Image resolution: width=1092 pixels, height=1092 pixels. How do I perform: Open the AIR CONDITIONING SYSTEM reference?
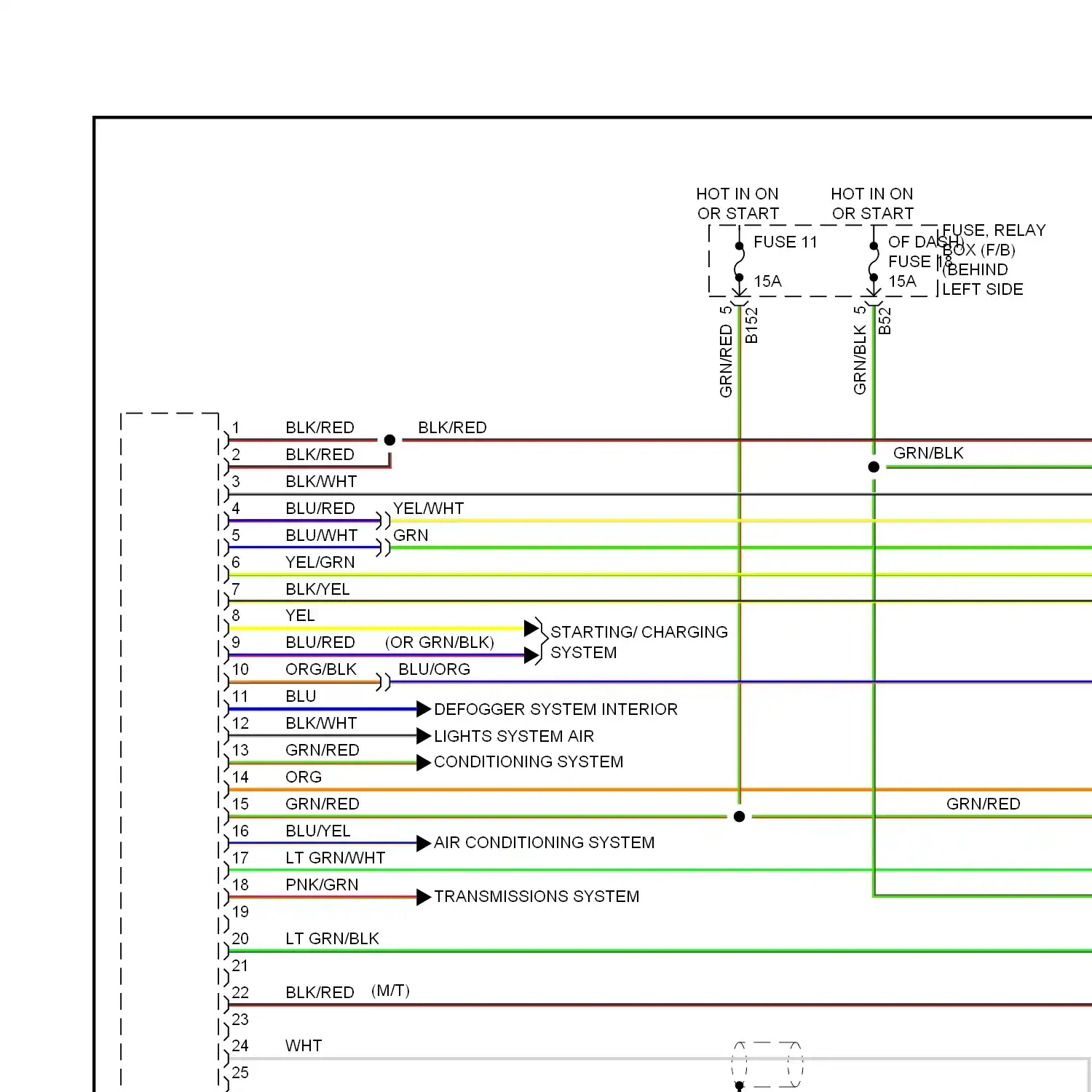544,842
